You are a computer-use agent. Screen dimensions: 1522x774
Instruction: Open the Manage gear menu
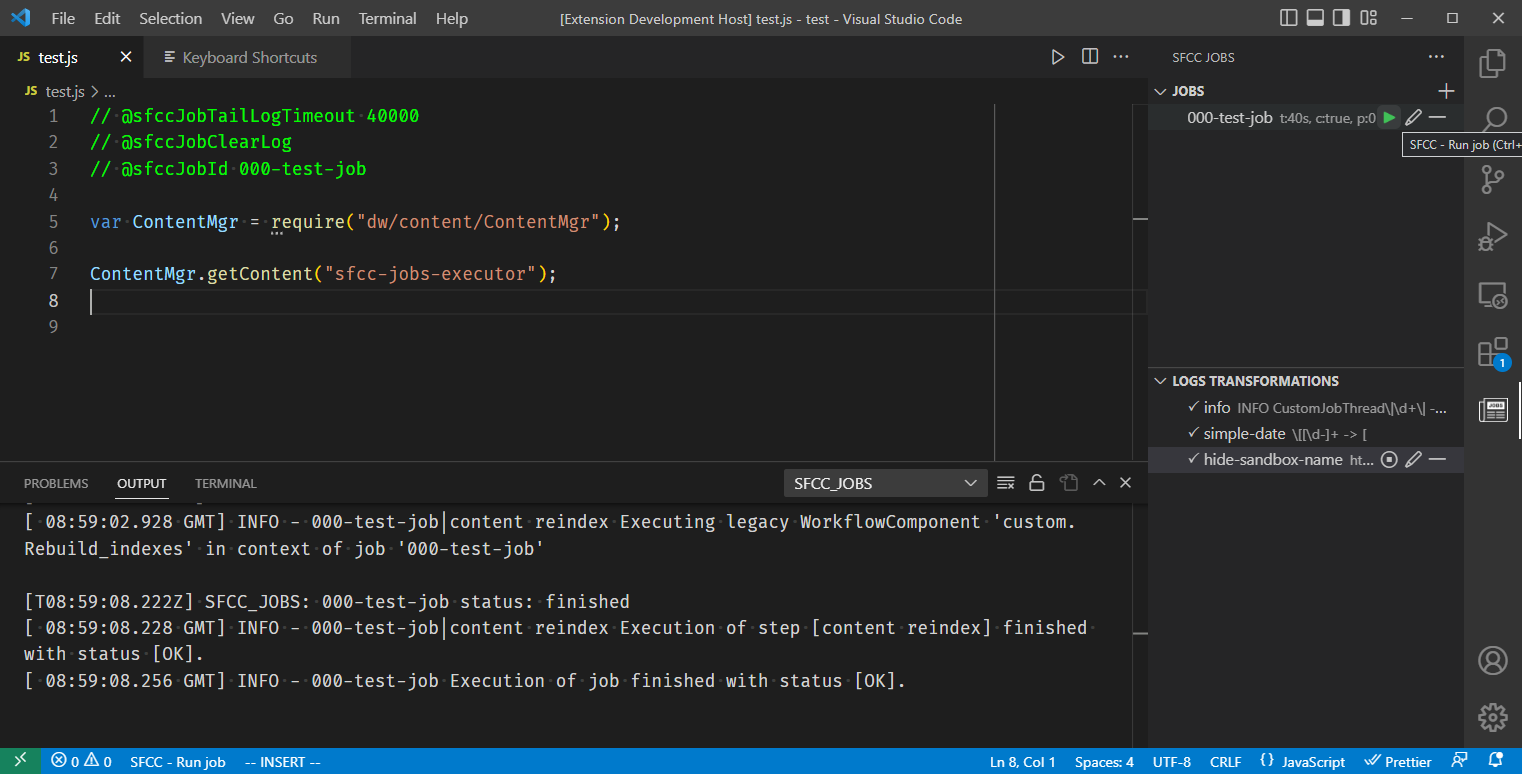tap(1493, 716)
